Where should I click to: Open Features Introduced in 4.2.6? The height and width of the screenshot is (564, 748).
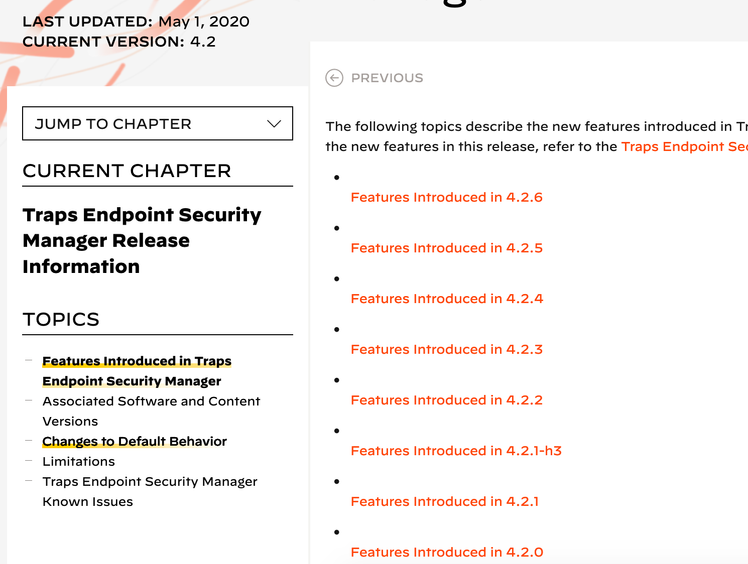tap(446, 197)
